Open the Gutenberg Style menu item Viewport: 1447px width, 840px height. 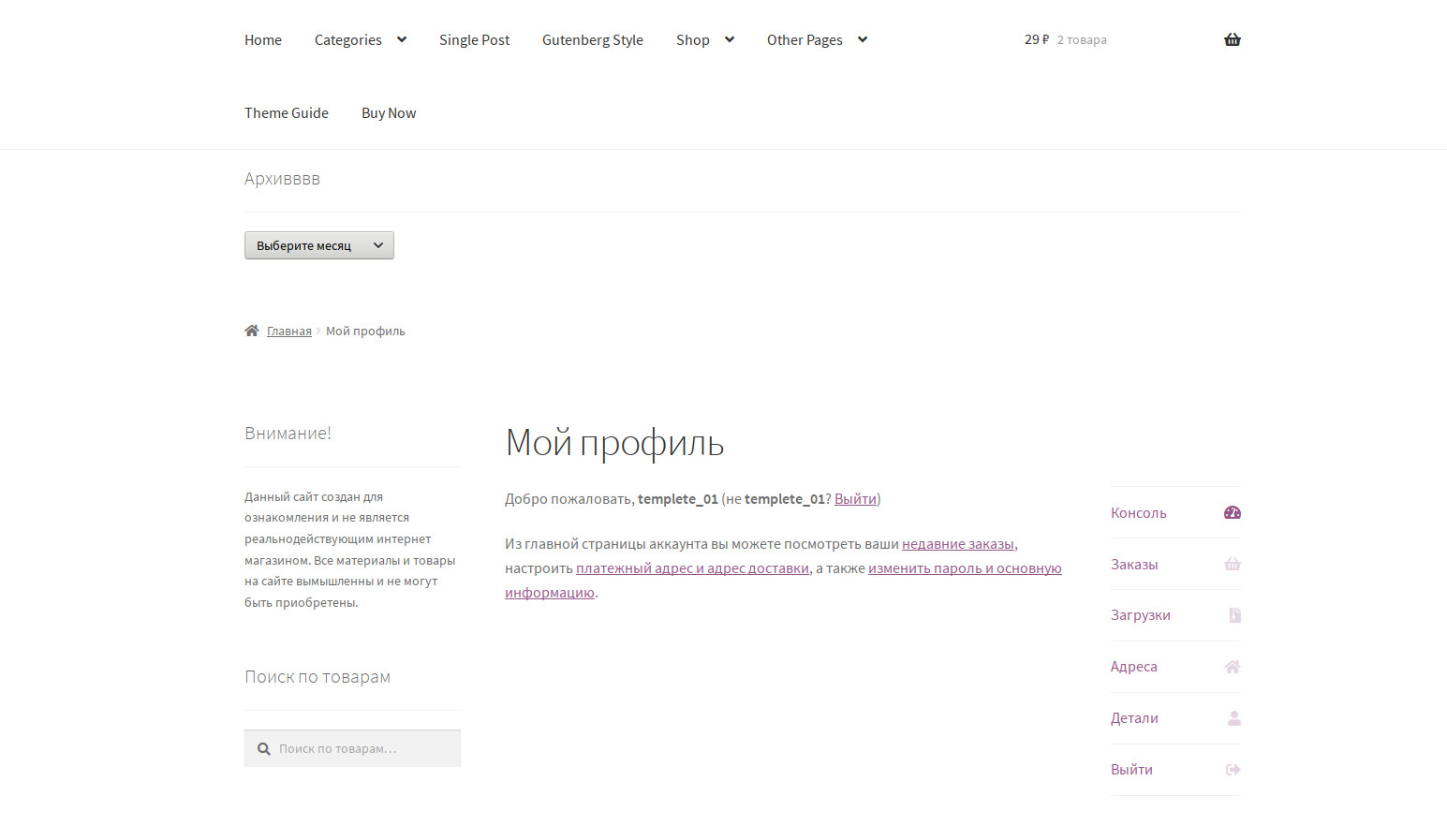592,39
